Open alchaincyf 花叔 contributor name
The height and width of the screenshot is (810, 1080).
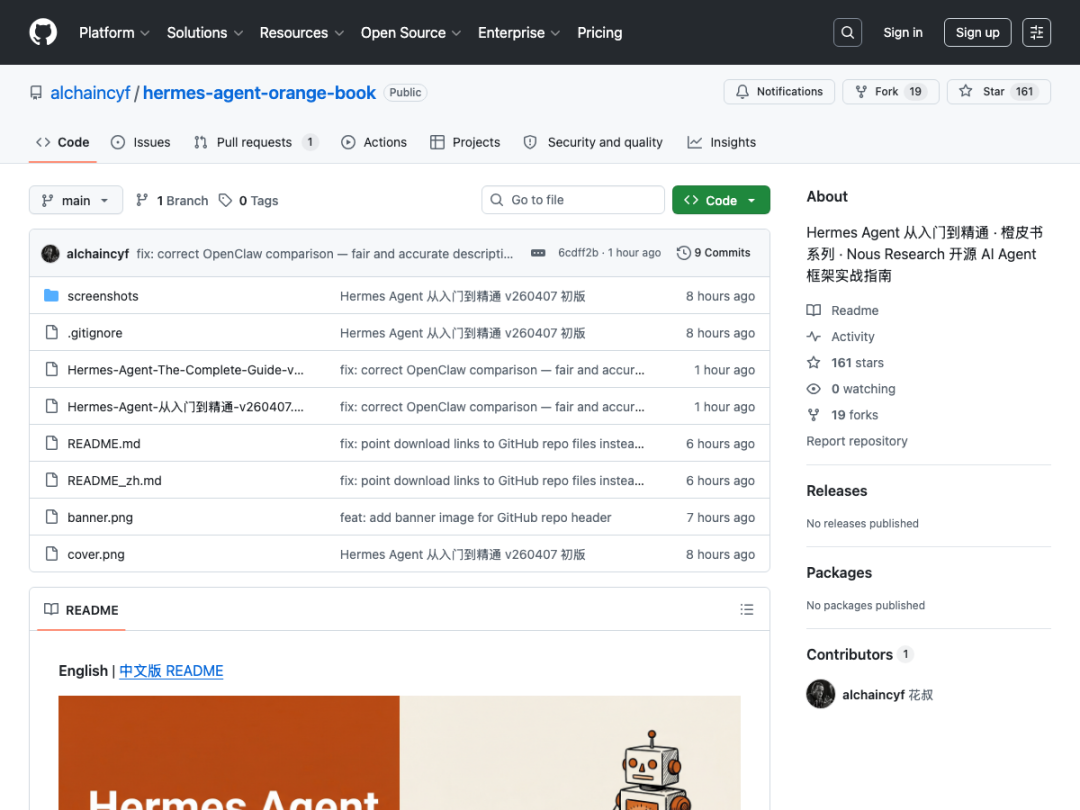[887, 694]
